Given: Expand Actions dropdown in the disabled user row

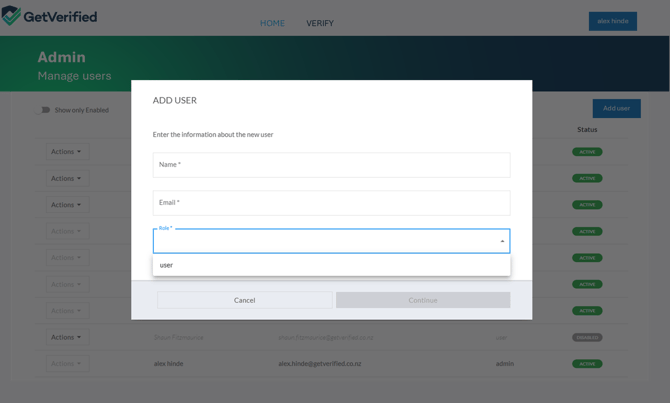Looking at the screenshot, I should coord(66,337).
